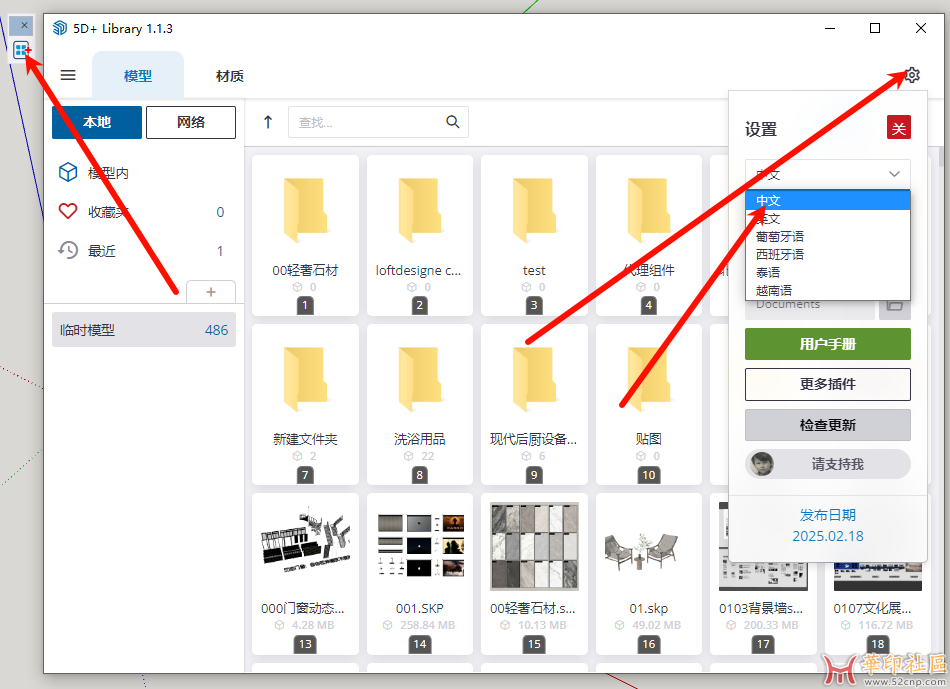Open the in-model cube item
Image resolution: width=950 pixels, height=689 pixels.
(x=68, y=173)
